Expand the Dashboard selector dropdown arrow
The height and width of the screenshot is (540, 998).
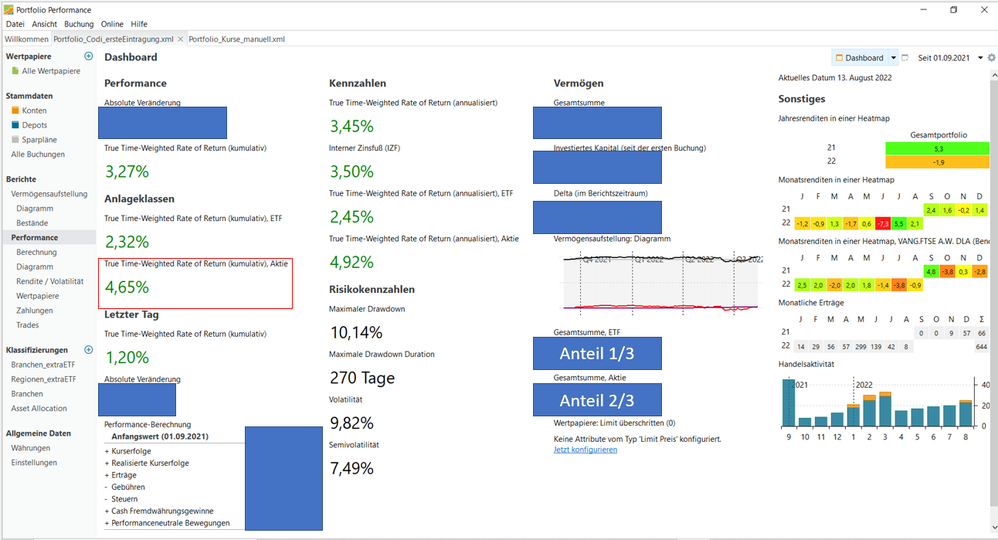(x=893, y=57)
